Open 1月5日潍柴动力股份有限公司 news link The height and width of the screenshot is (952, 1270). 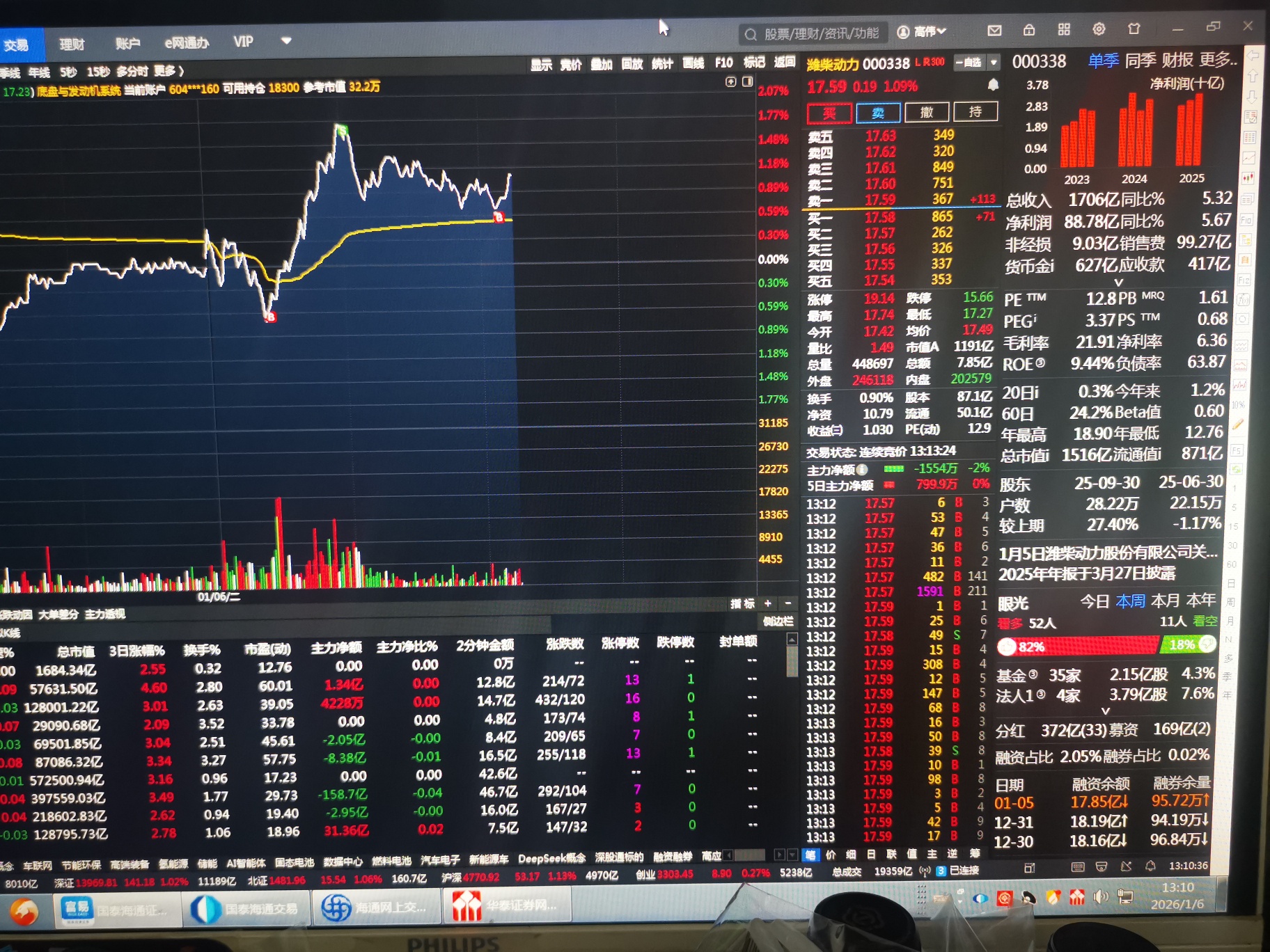[1108, 553]
